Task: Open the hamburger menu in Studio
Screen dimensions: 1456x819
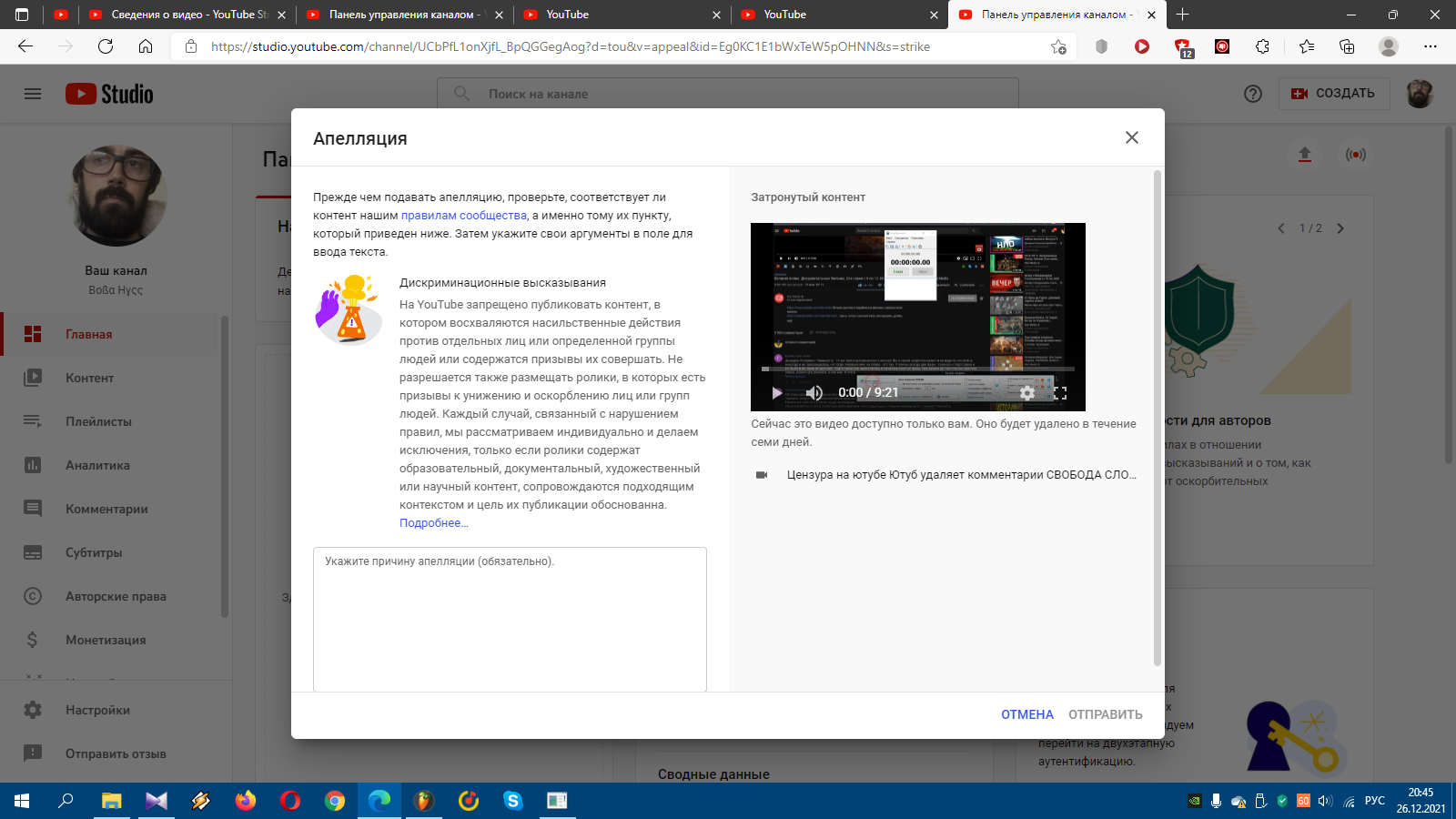Action: coord(33,94)
